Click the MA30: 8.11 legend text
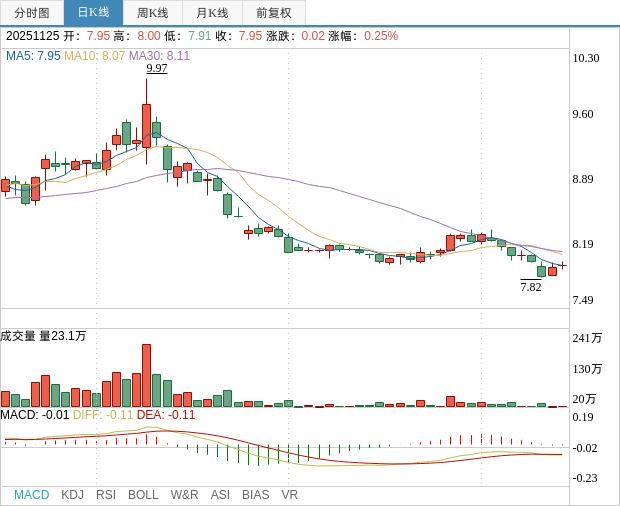The height and width of the screenshot is (506, 620). (160, 56)
